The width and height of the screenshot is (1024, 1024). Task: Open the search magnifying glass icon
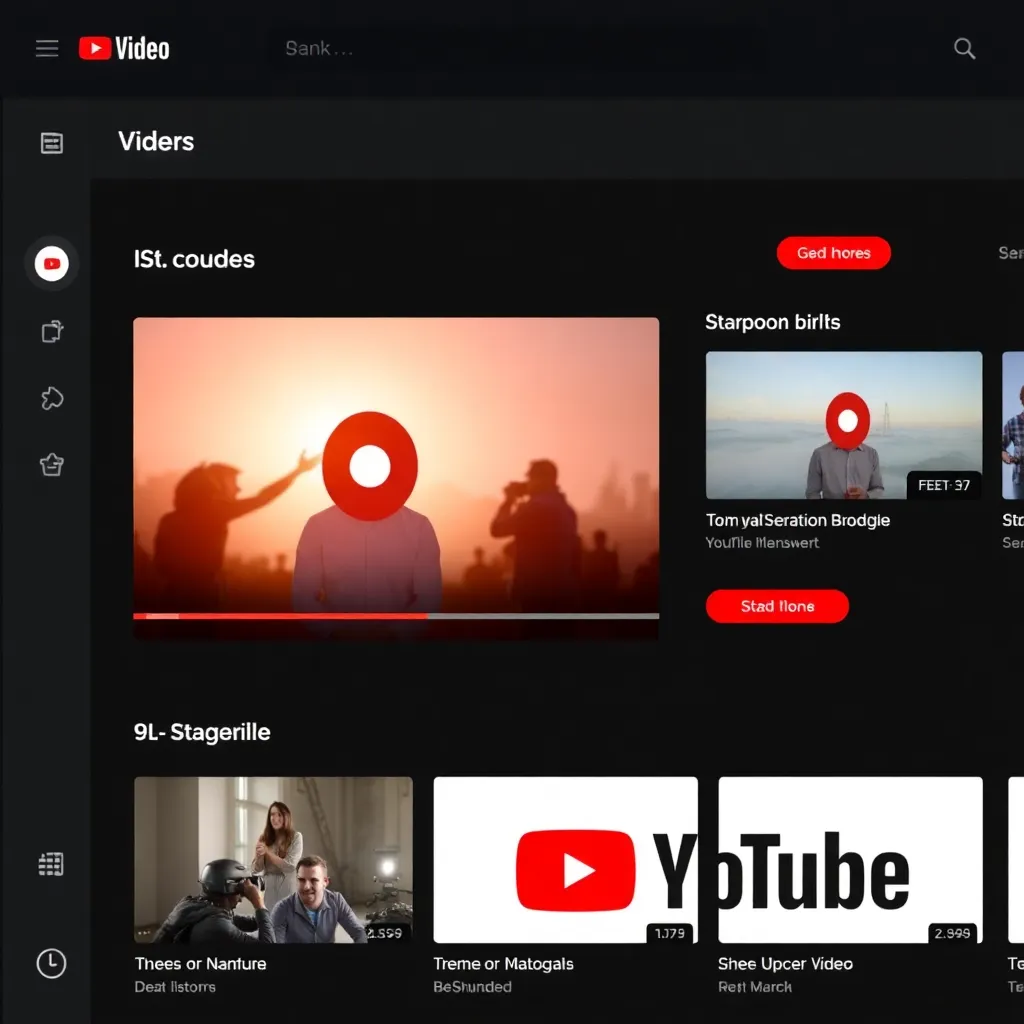963,47
